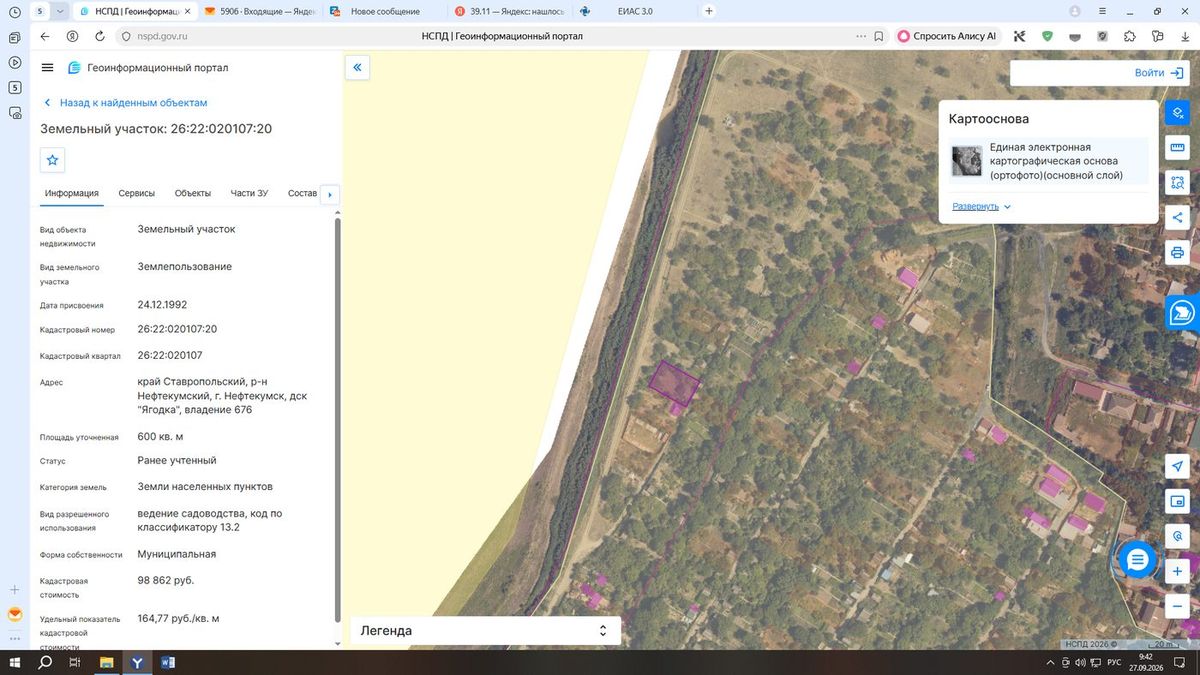1200x675 pixels.
Task: Go back via Назад к найденным объектам
Action: coord(125,103)
